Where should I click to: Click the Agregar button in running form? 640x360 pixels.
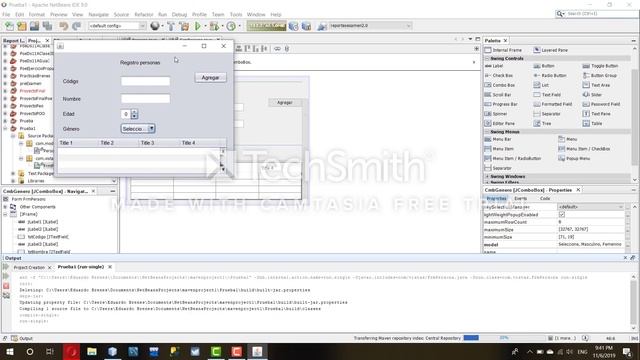point(210,78)
